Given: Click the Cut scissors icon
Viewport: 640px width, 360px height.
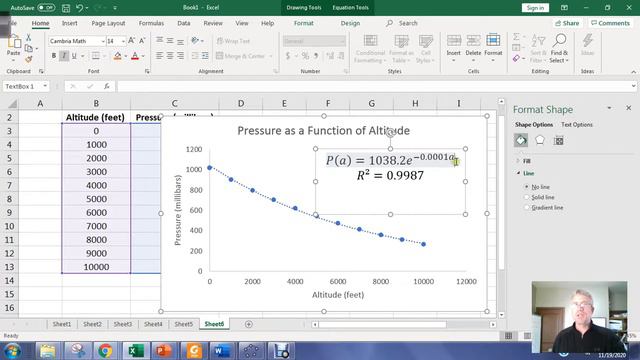Looking at the screenshot, I should [x=29, y=38].
